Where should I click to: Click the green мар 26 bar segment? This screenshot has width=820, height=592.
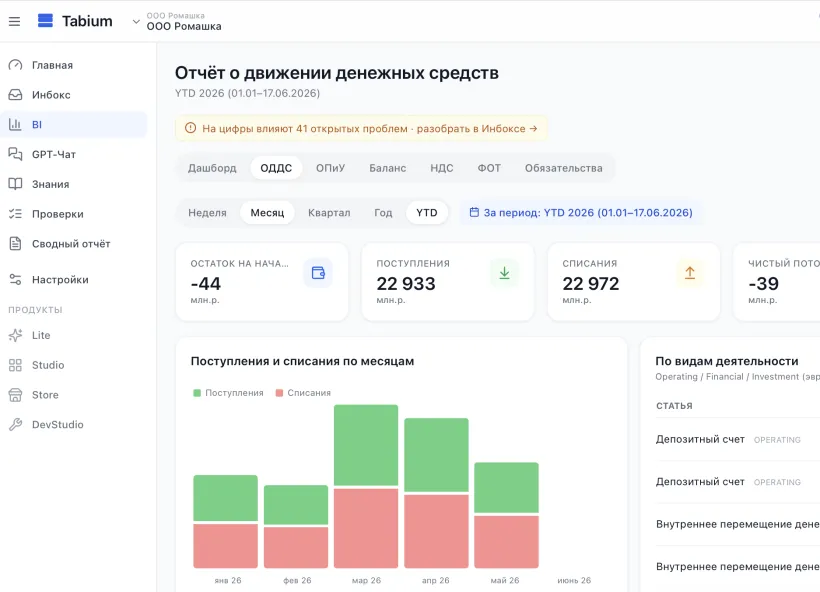pyautogui.click(x=366, y=446)
